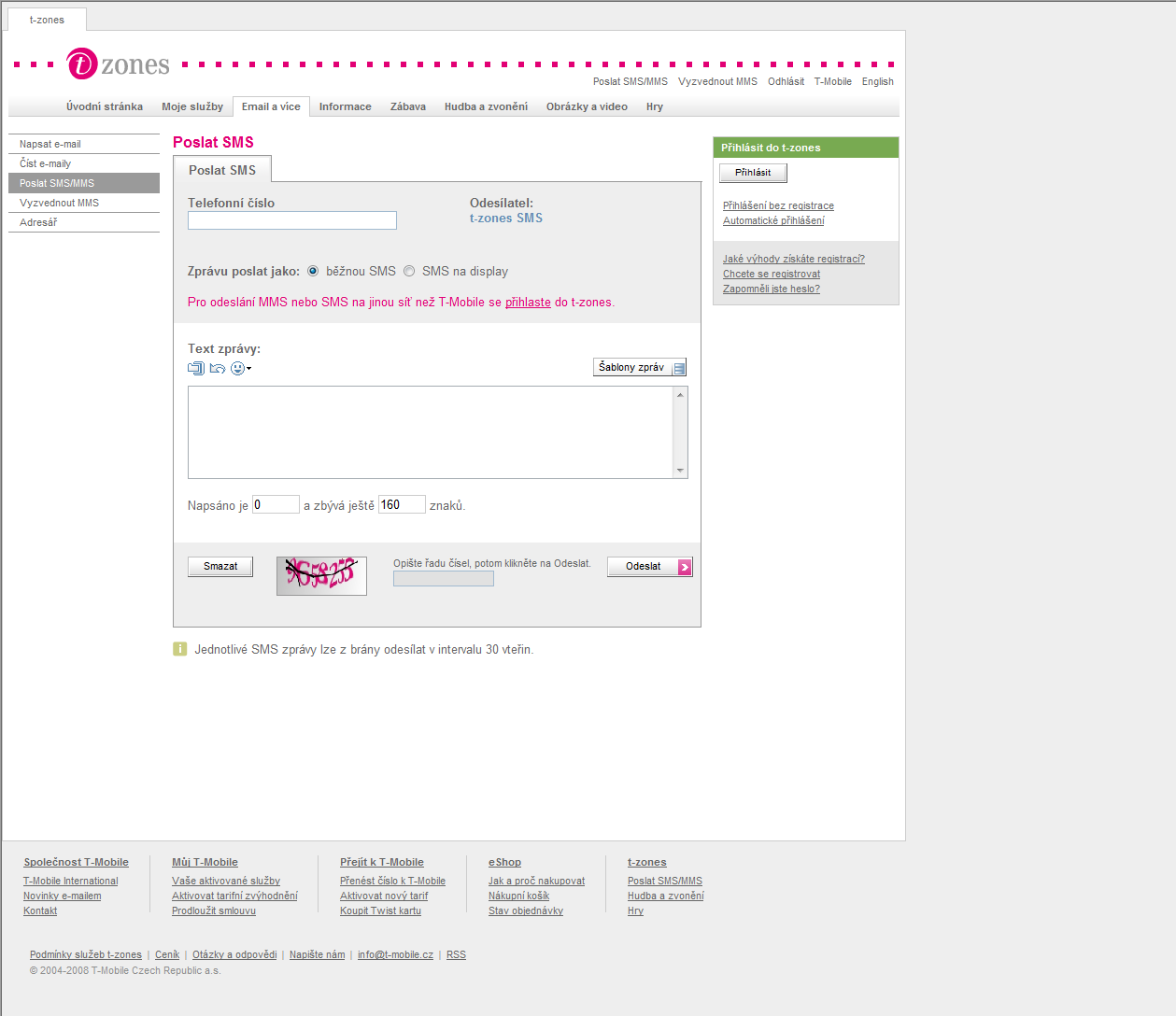Click the arrow icon on the Odeslat button

click(685, 567)
